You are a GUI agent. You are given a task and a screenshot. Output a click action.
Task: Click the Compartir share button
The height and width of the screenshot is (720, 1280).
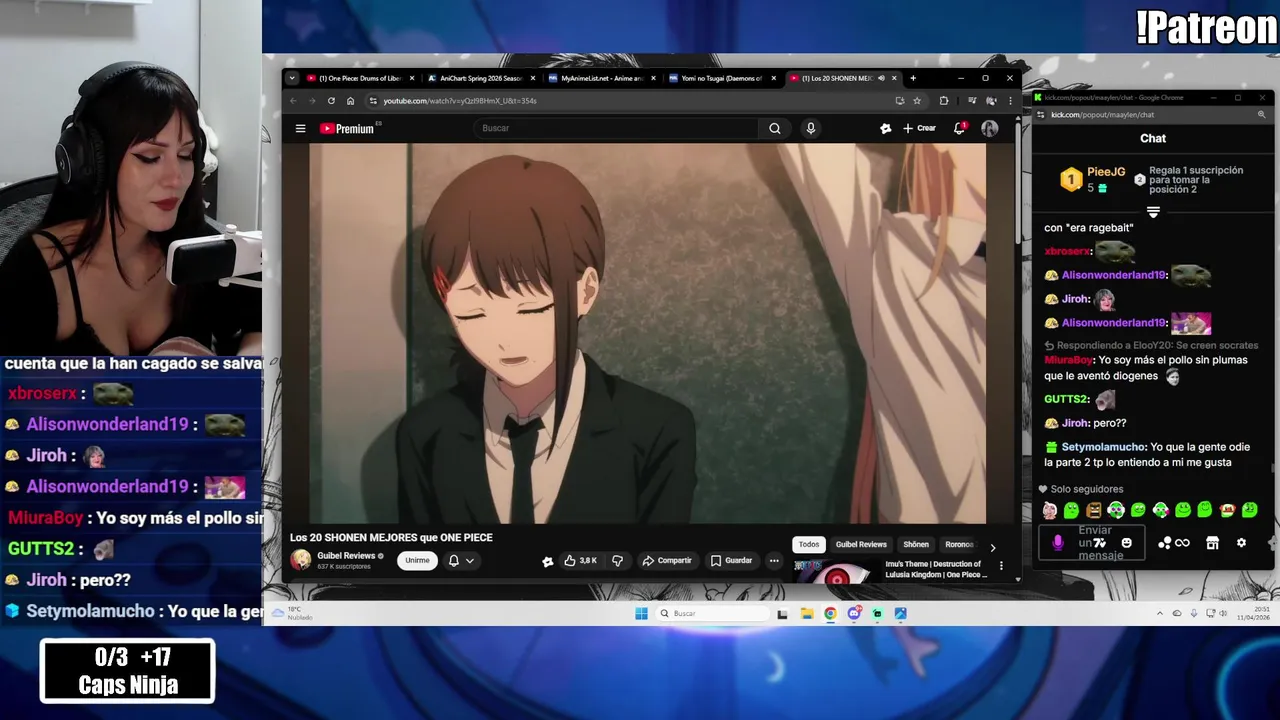(667, 561)
